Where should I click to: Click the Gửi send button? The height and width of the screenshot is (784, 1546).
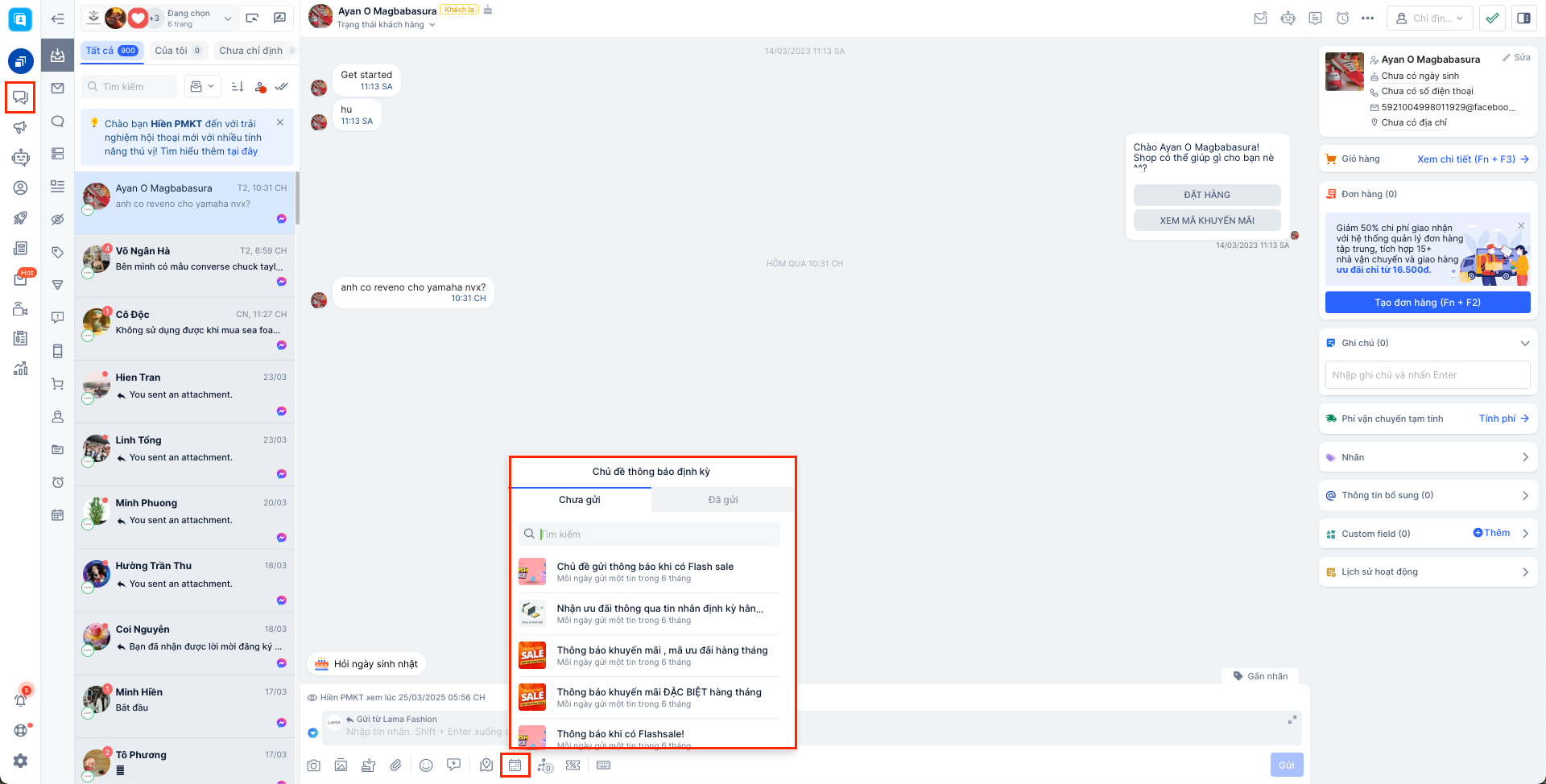pyautogui.click(x=1287, y=765)
